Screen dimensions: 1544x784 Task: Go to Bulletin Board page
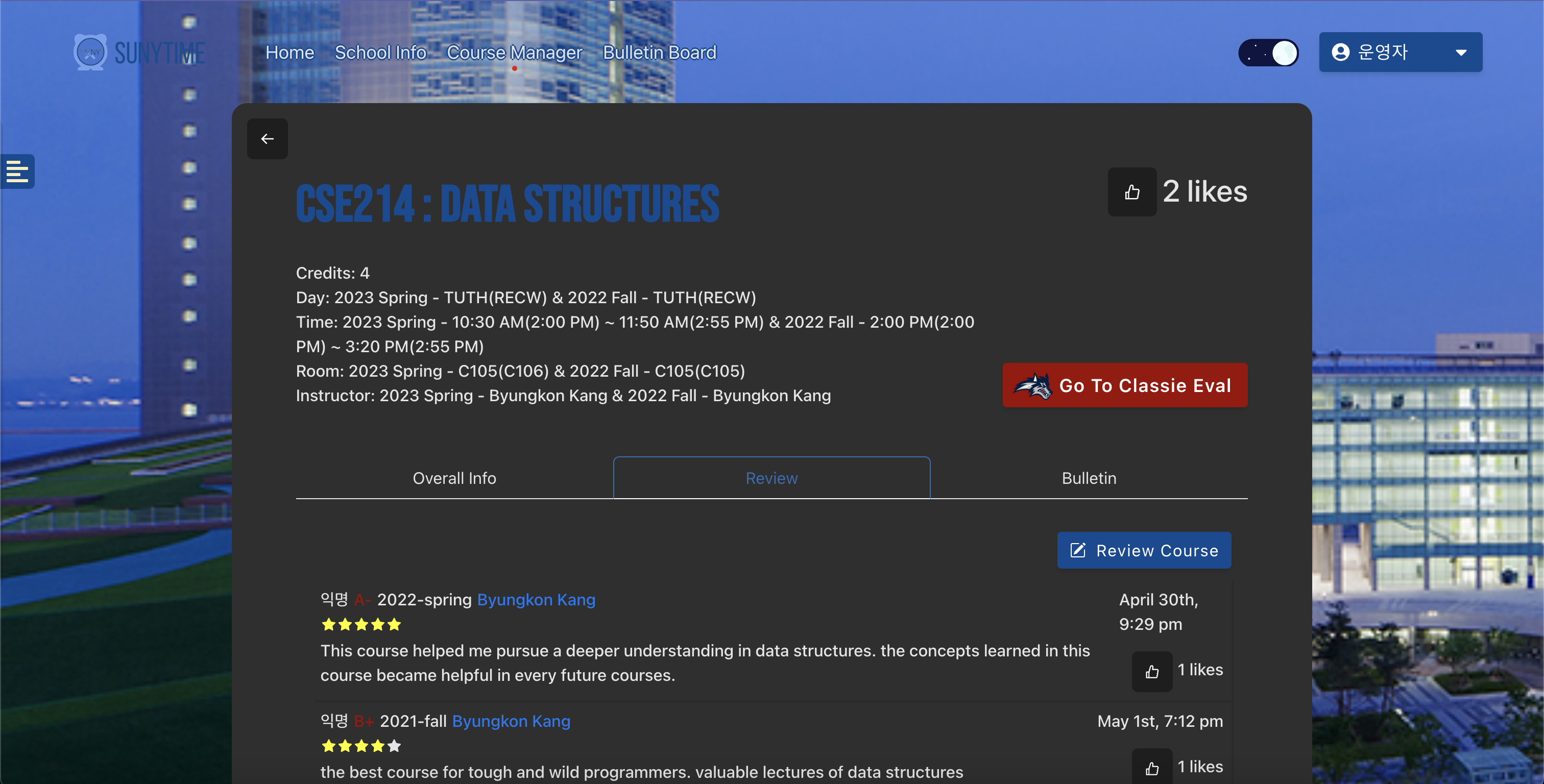(659, 53)
